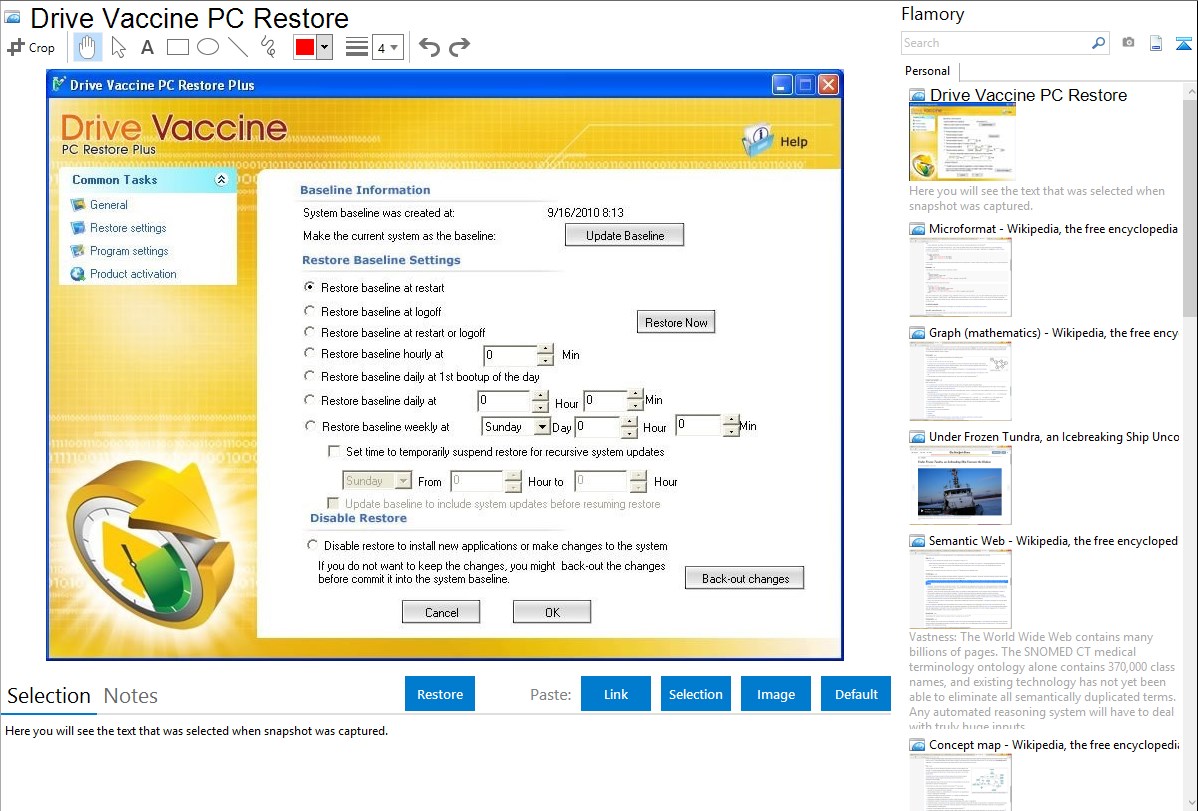
Task: Select Restore baseline daily at option
Action: [309, 400]
